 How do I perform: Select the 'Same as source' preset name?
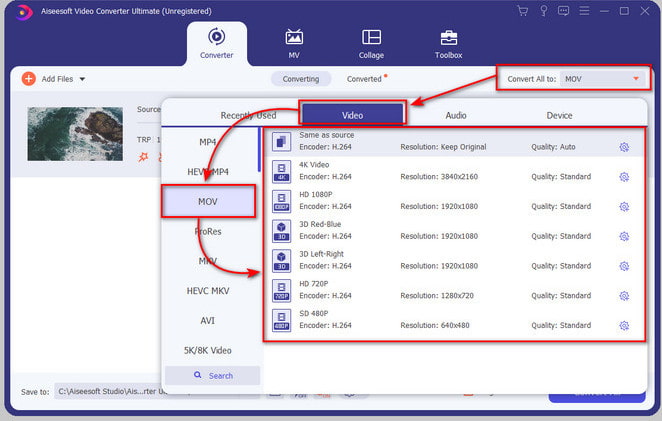pos(327,135)
